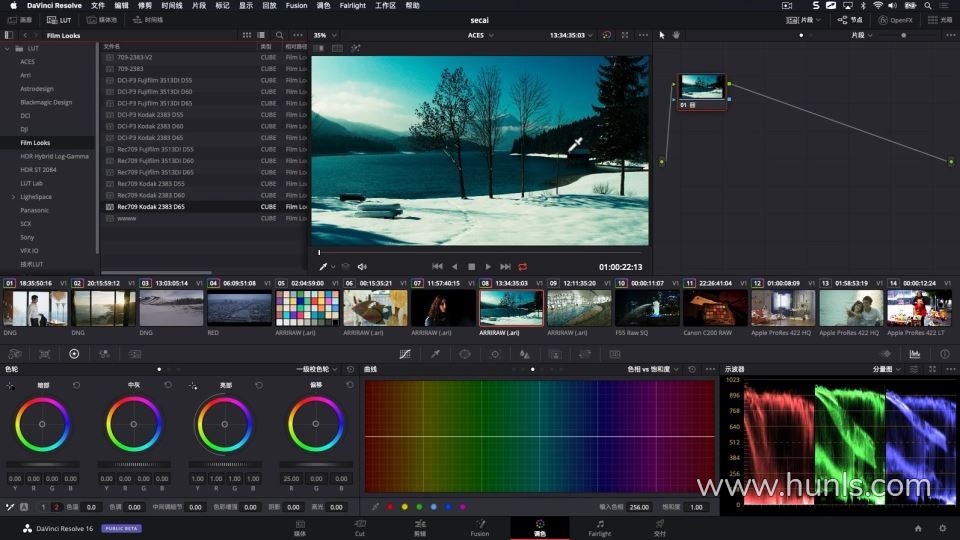Select the Film Looks LUT folder
Viewport: 960px width, 540px height.
pos(35,143)
